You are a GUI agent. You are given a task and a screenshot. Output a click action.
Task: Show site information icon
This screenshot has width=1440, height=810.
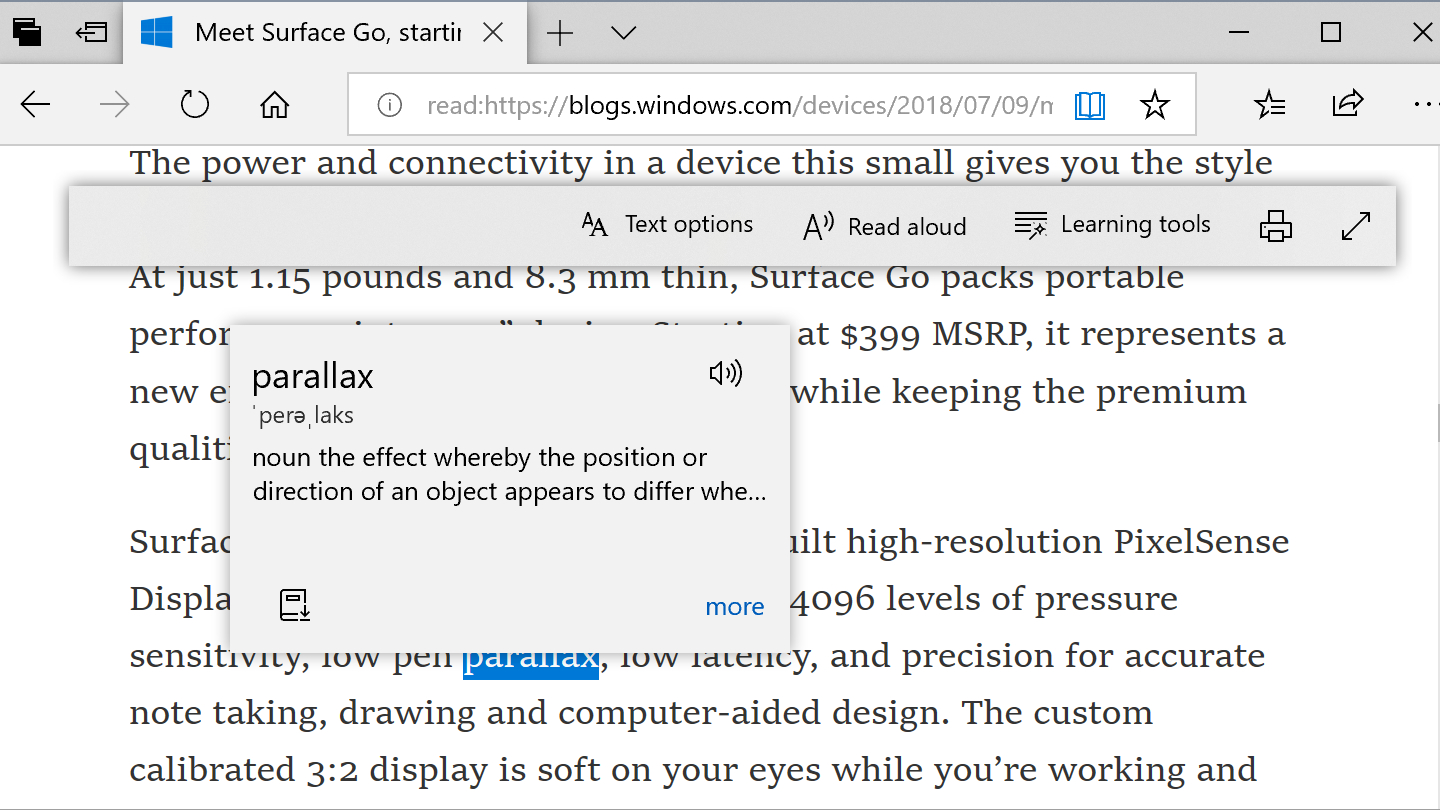pos(389,105)
